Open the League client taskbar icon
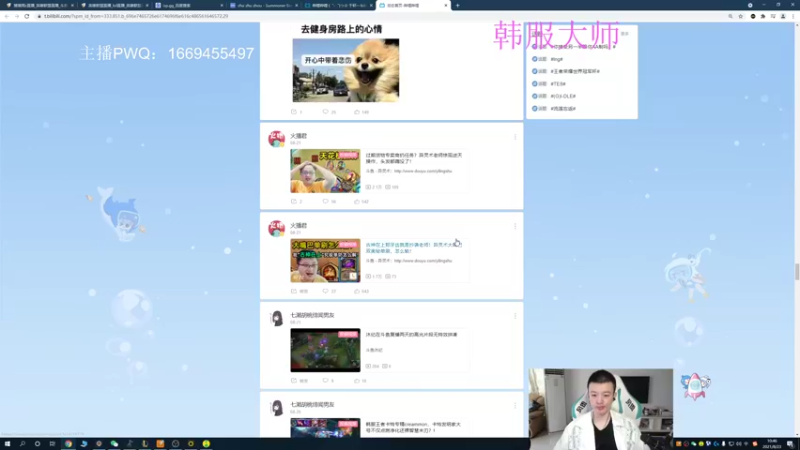The height and width of the screenshot is (450, 800). (145, 444)
